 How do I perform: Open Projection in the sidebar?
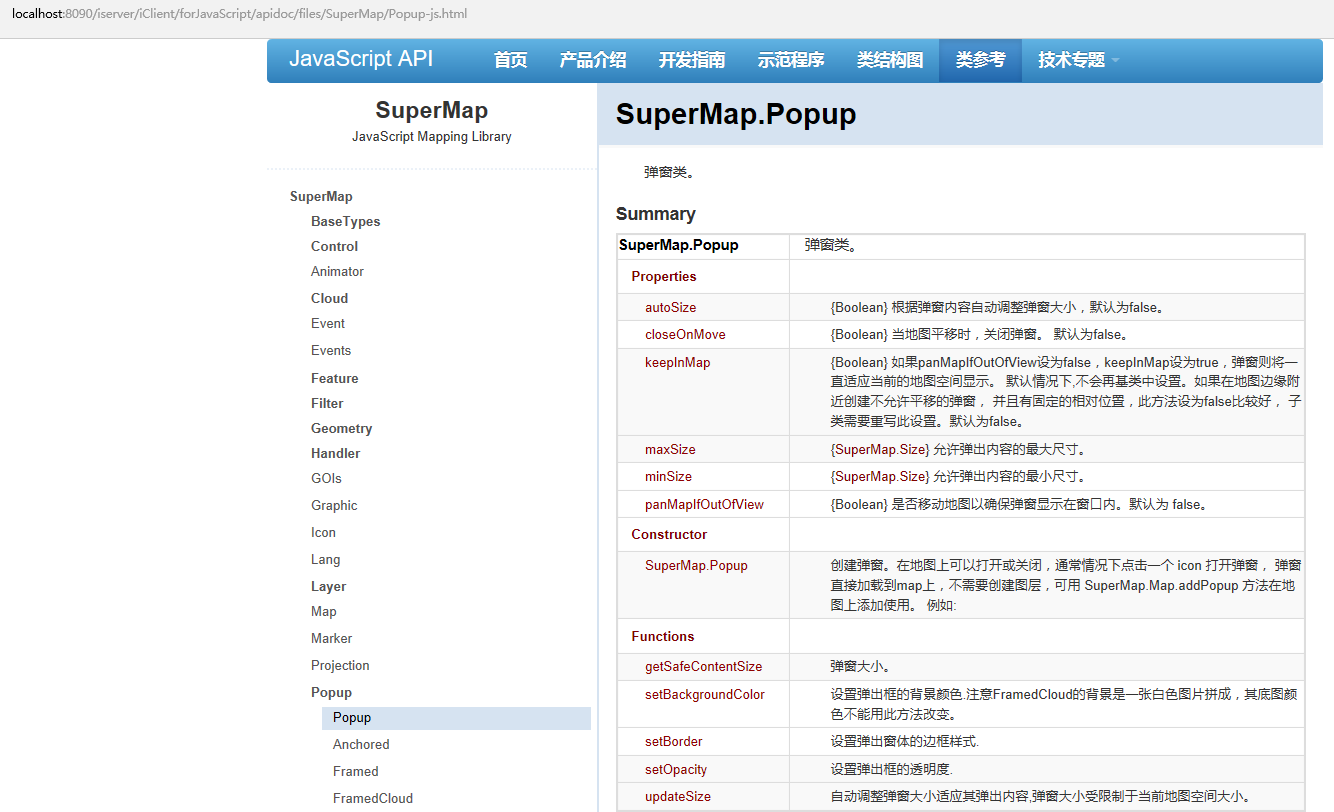(x=340, y=666)
